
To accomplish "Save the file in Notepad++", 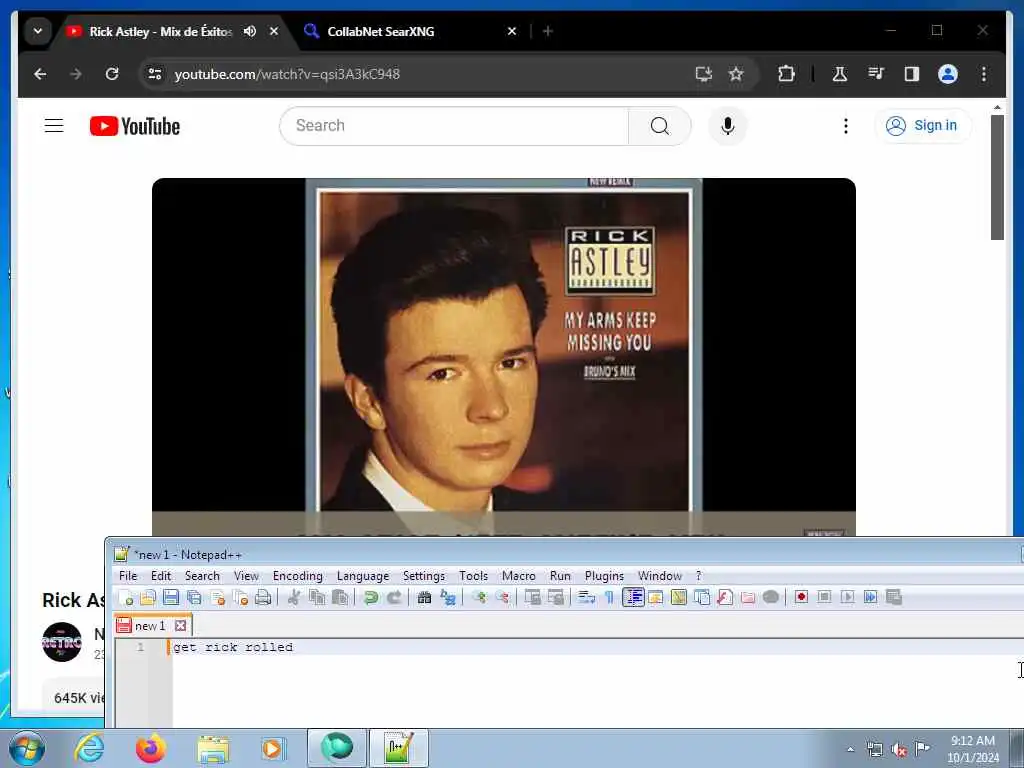I will (x=171, y=597).
